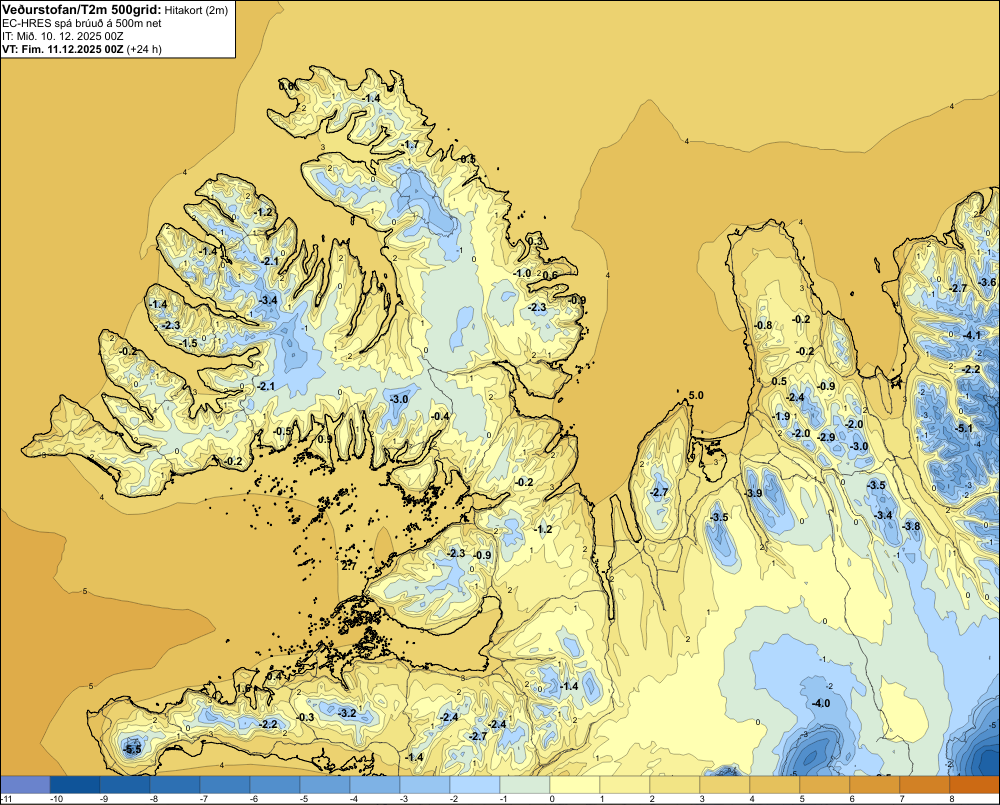1000x805 pixels.
Task: Click the '-2' legend scale label
Action: (x=453, y=799)
